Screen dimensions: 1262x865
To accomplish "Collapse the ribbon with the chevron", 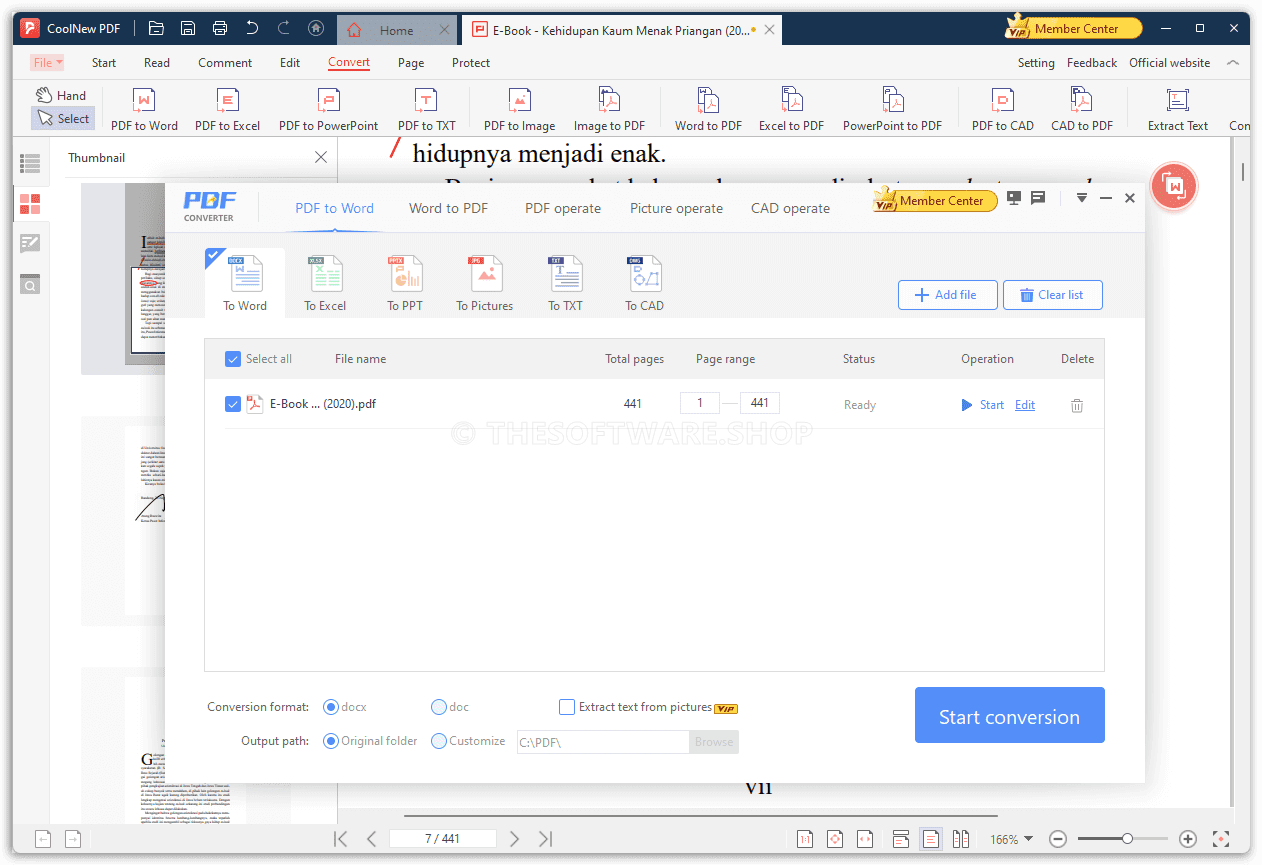I will [x=1233, y=62].
